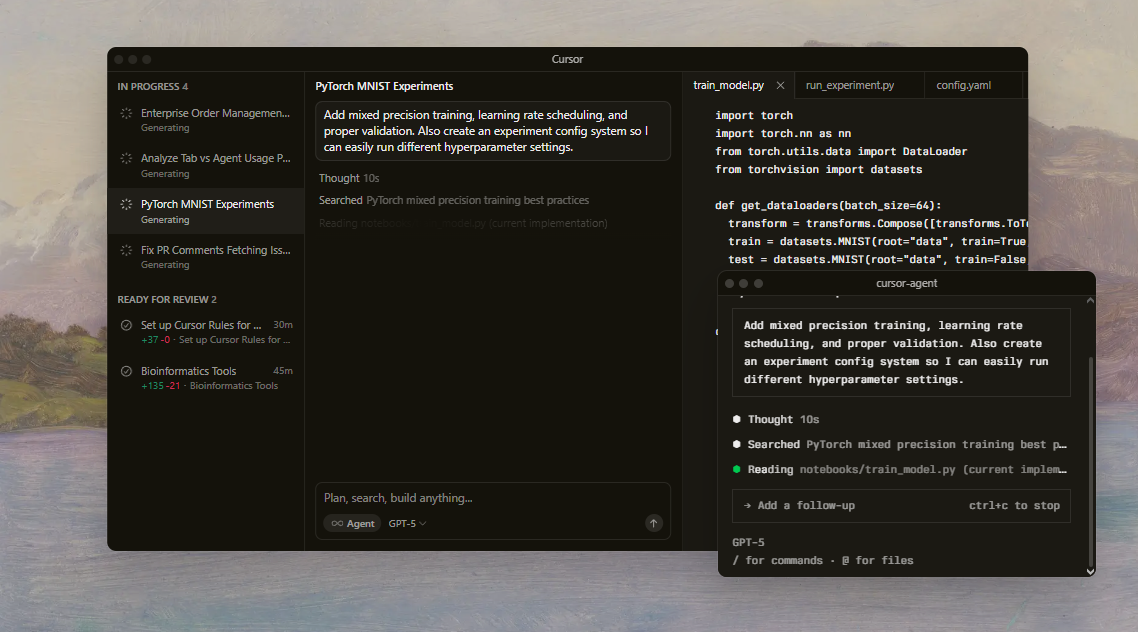Close the train_model.py tab
Viewport: 1138px width, 632px height.
coord(780,86)
